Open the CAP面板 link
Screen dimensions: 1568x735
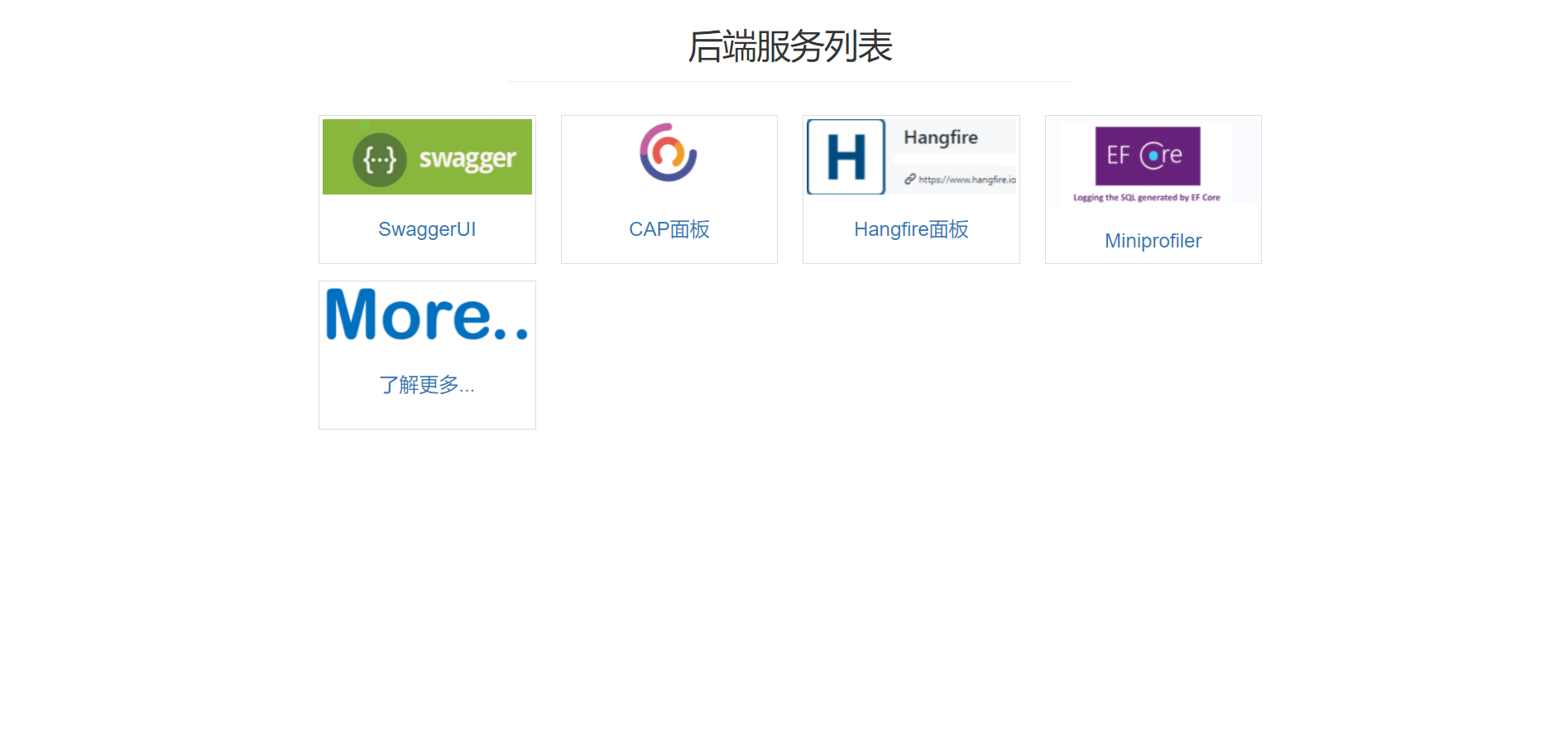coord(669,229)
